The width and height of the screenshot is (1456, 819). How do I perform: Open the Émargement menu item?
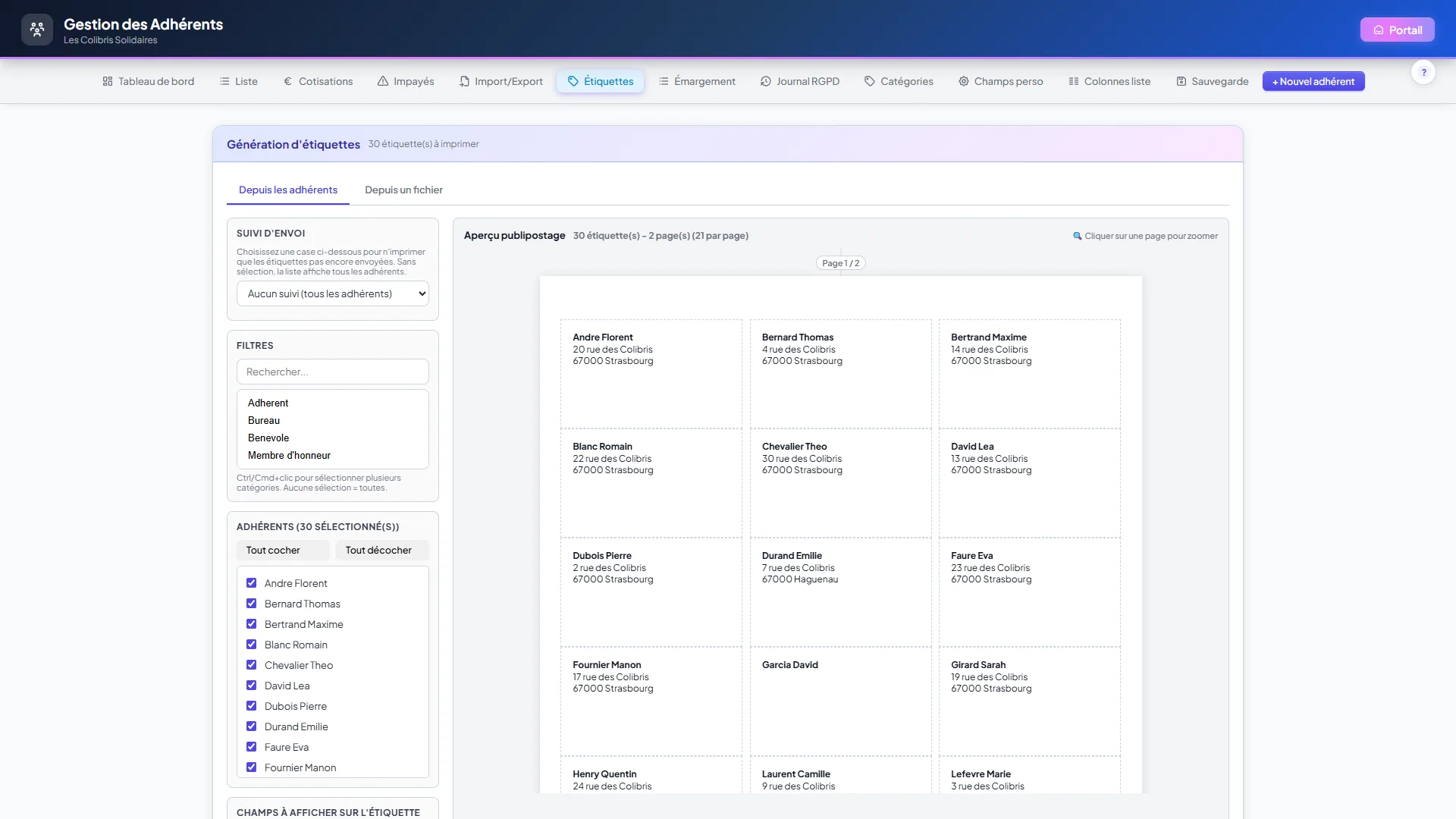pyautogui.click(x=697, y=81)
